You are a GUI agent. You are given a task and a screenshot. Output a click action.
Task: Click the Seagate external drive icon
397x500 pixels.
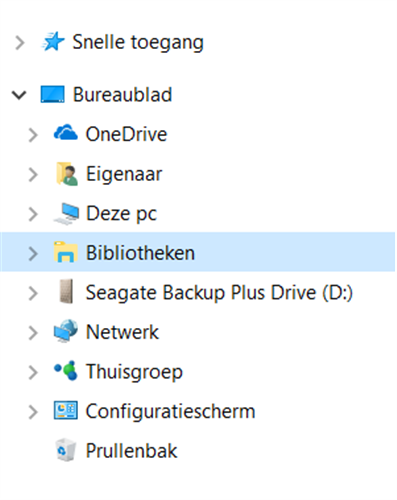(x=66, y=292)
